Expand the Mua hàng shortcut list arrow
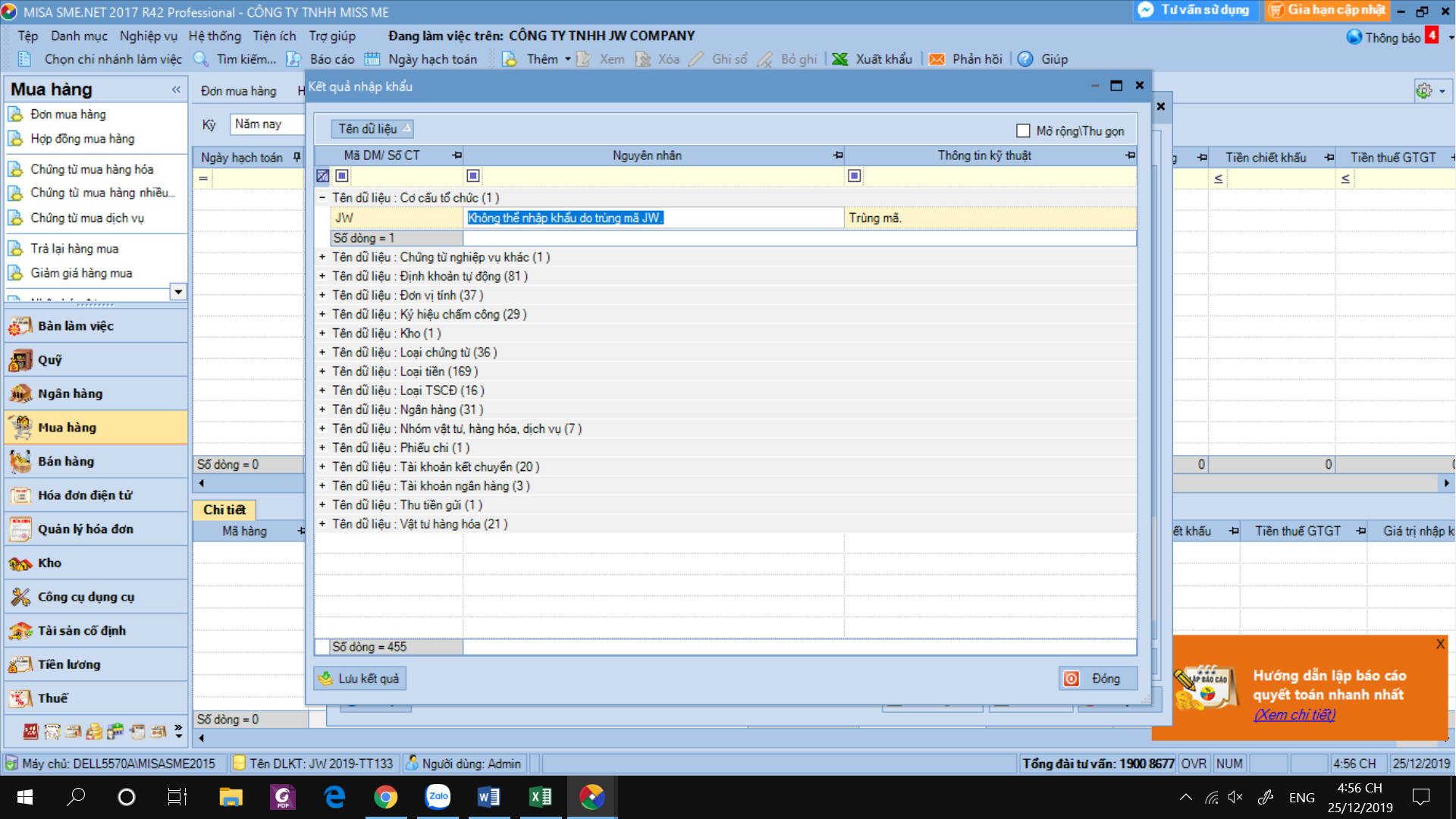 tap(178, 292)
